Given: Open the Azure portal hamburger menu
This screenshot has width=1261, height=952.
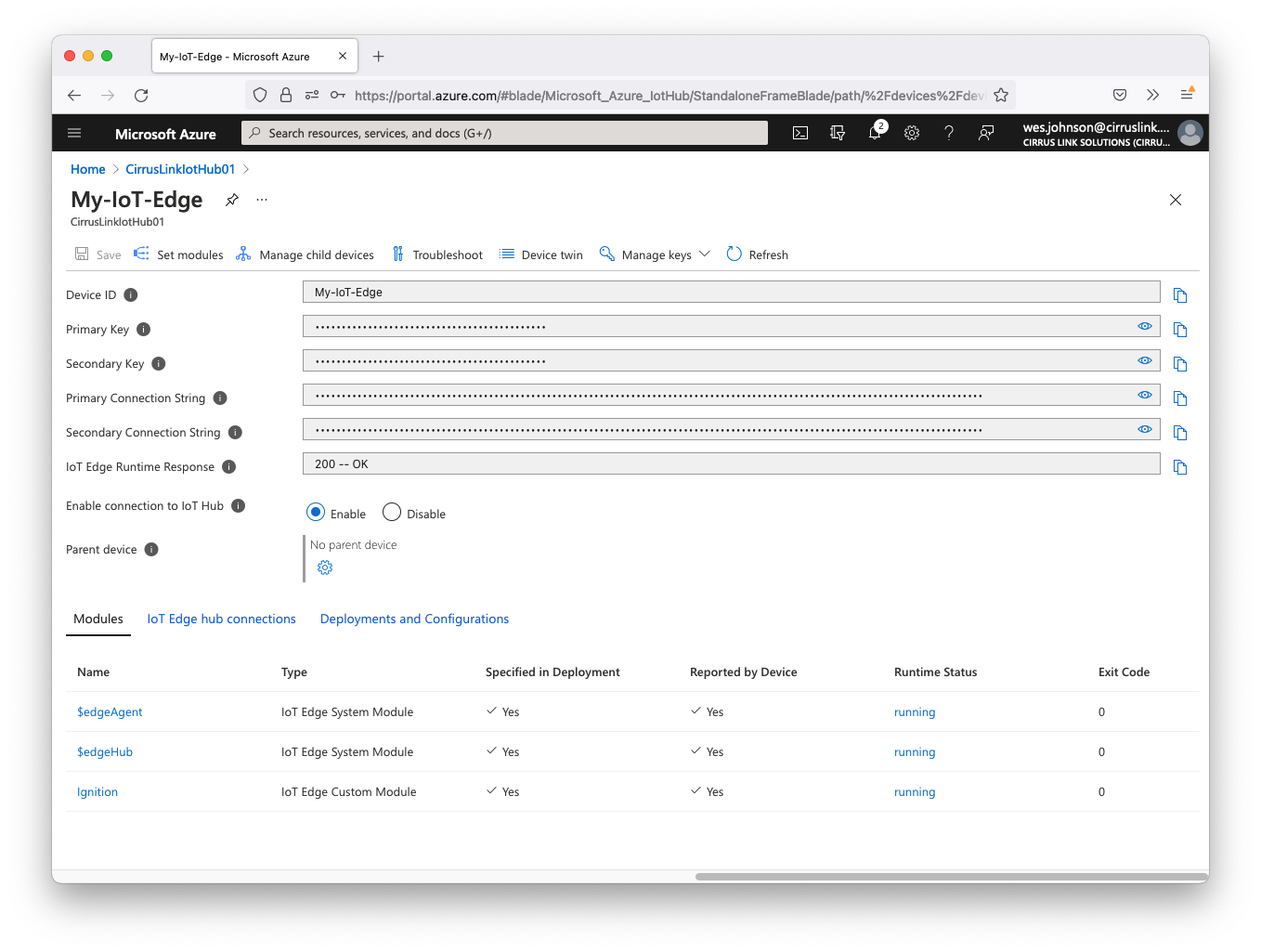Looking at the screenshot, I should (x=74, y=133).
